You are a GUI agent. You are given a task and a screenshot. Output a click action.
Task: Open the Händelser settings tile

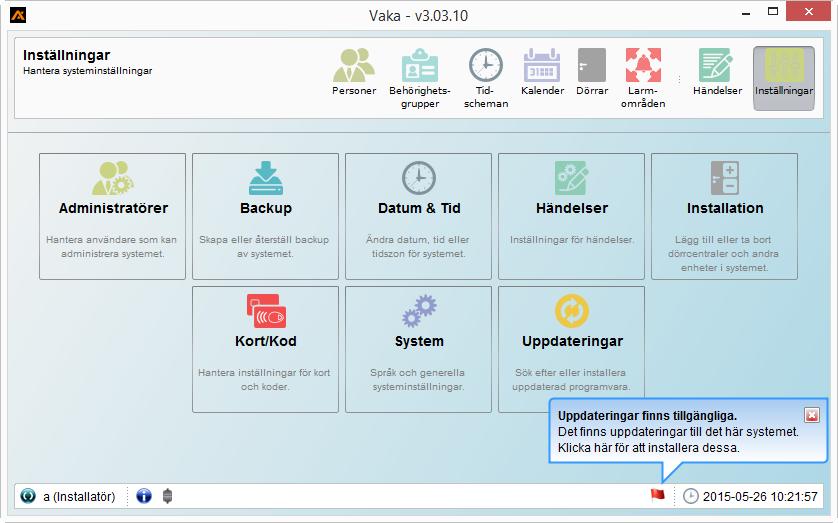571,216
